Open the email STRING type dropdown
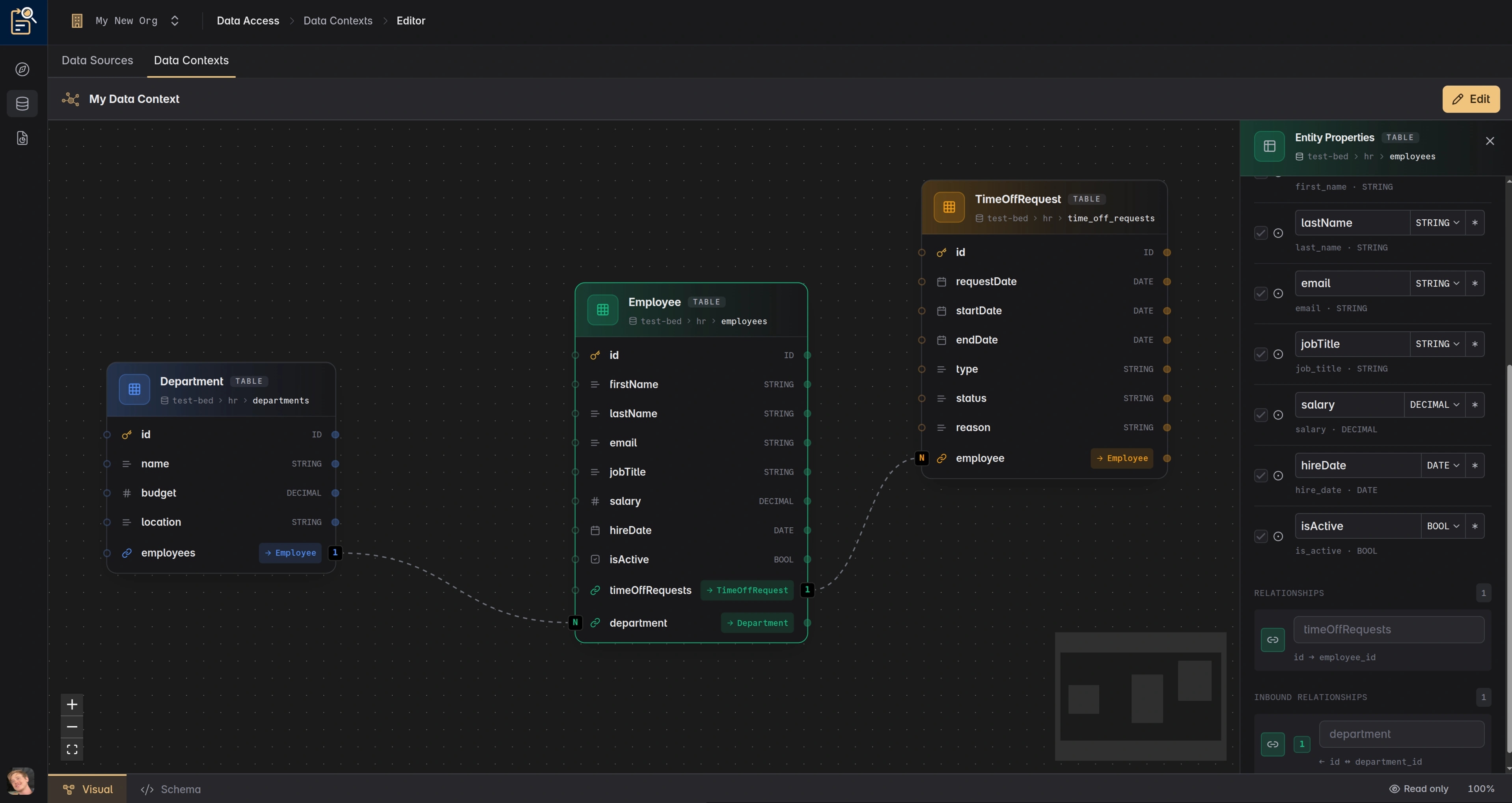 point(1437,284)
